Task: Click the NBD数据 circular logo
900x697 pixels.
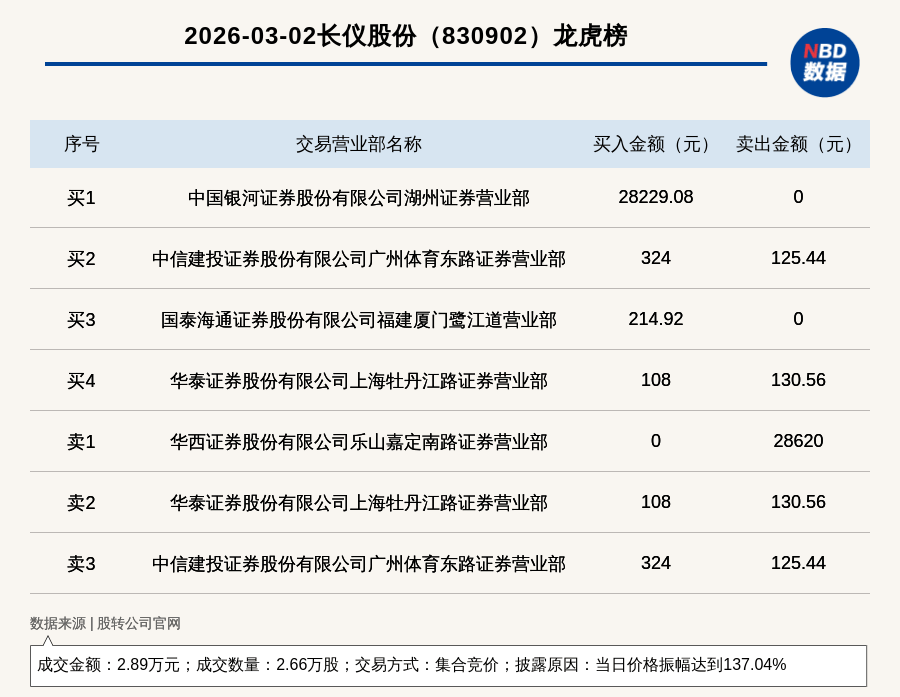Action: point(824,63)
